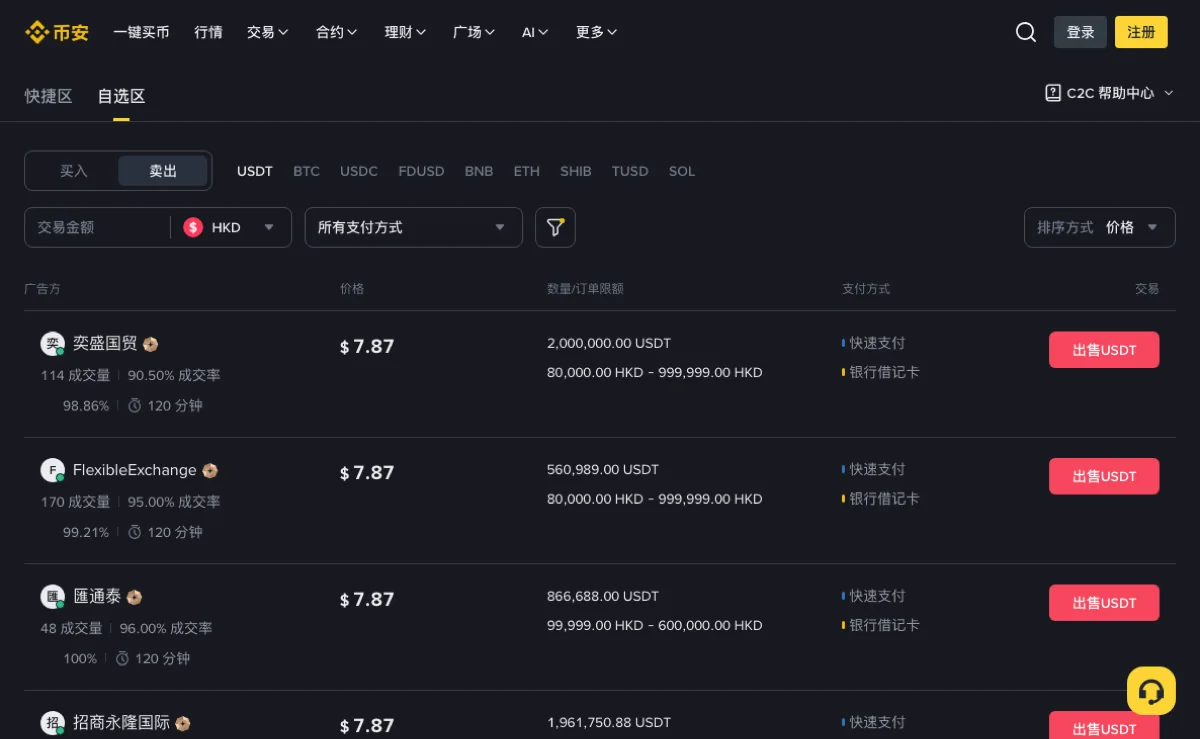This screenshot has width=1200, height=739.
Task: Select the 买入 buy toggle
Action: coord(74,171)
